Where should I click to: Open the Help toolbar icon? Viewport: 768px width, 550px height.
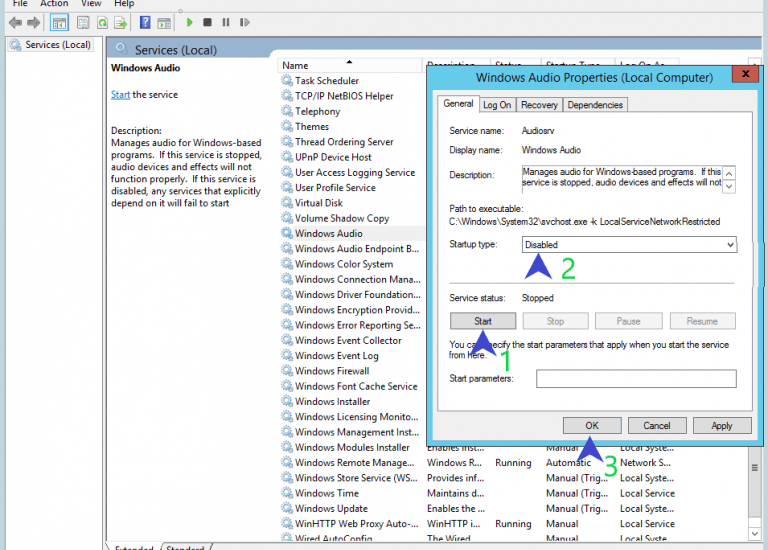coord(145,23)
